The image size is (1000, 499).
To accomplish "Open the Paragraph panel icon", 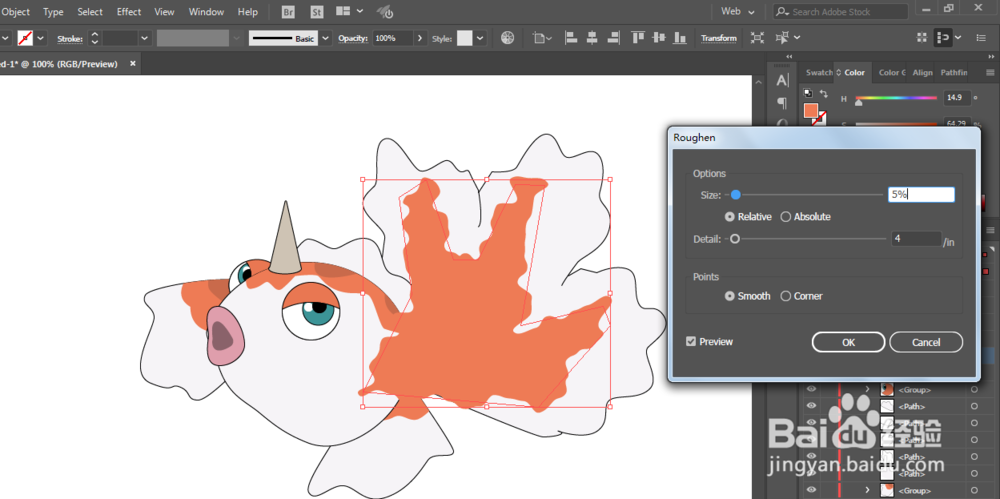I will click(783, 102).
